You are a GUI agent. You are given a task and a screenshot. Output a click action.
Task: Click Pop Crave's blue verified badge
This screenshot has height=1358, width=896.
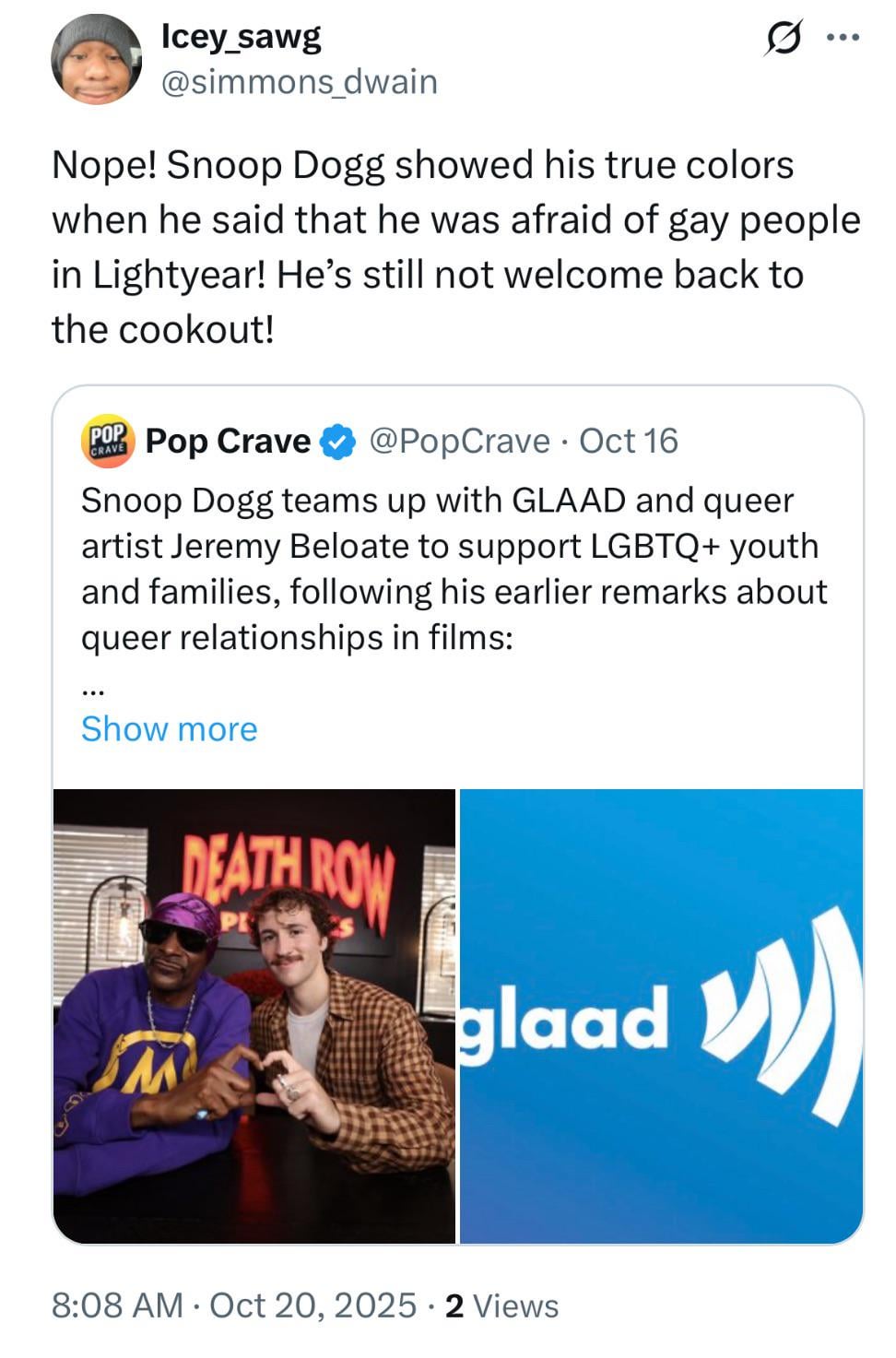coord(337,442)
